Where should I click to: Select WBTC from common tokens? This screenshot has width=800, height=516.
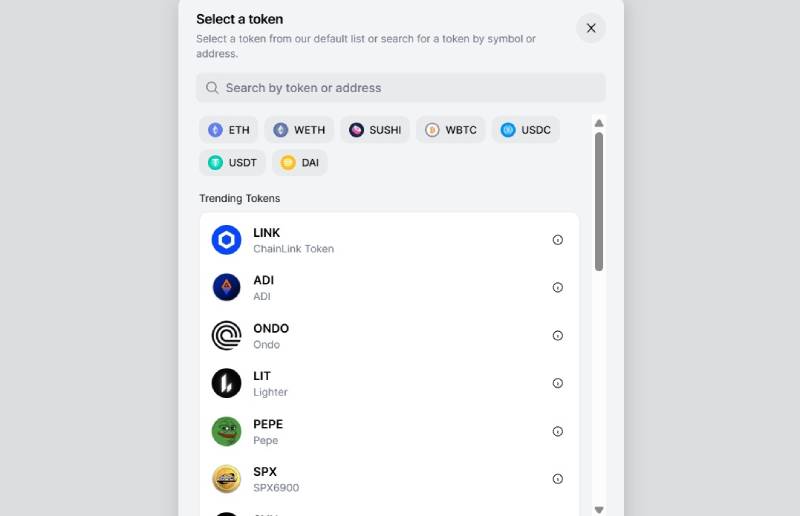(451, 130)
